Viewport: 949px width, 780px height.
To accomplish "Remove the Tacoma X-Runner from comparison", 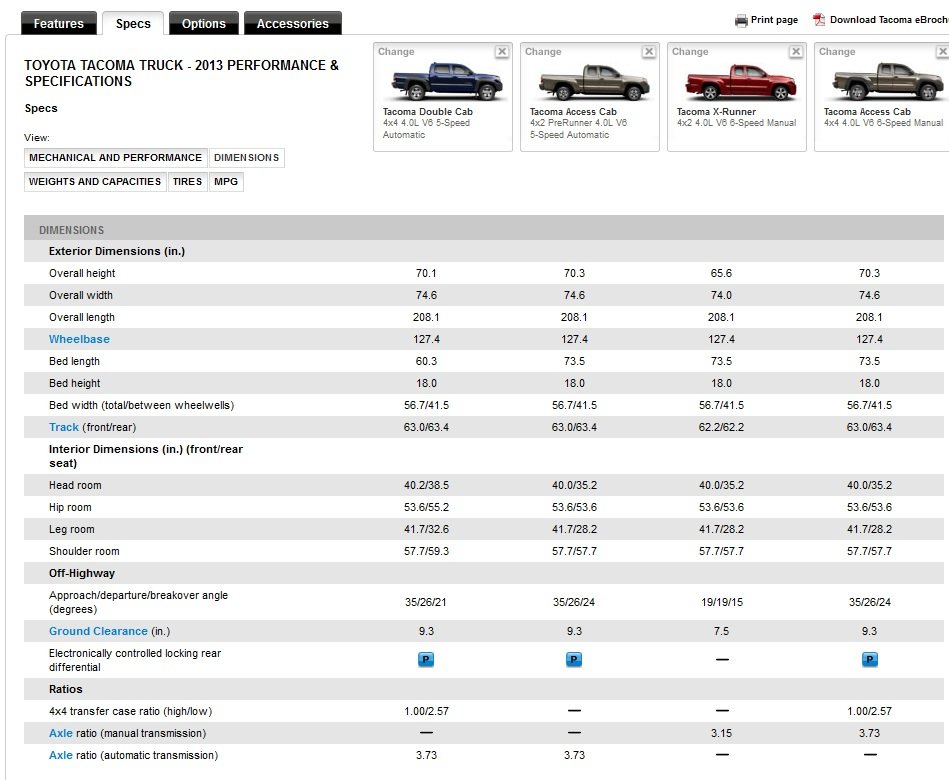I will (796, 52).
